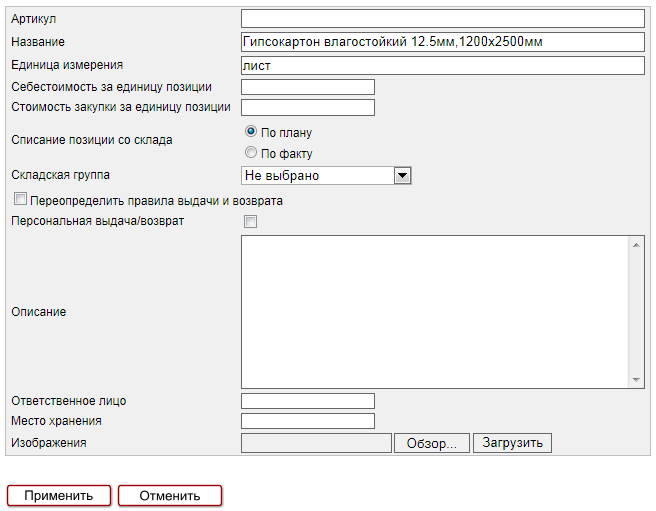Select the По факту radio button
The image size is (656, 511).
[x=251, y=153]
